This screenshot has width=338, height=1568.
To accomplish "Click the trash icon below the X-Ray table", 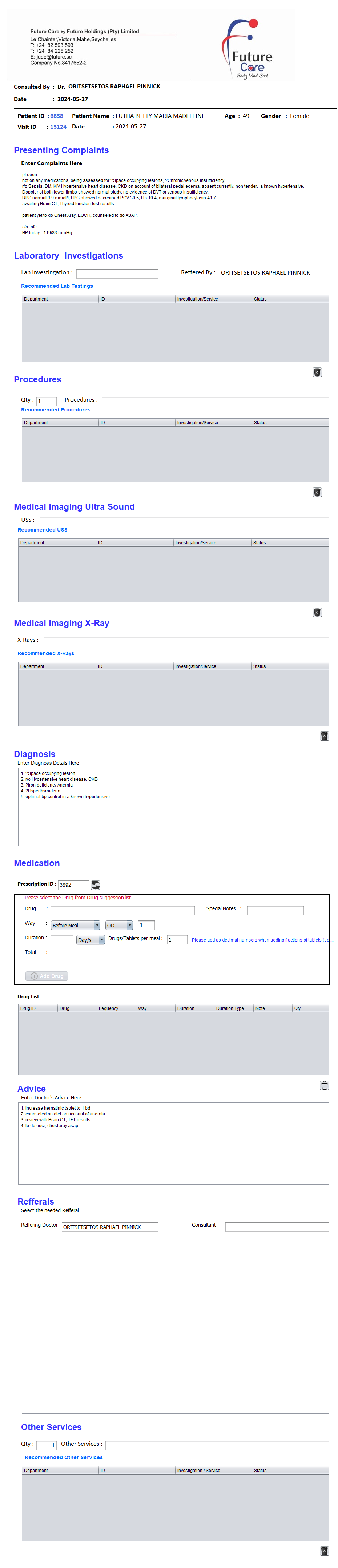I will click(x=324, y=735).
